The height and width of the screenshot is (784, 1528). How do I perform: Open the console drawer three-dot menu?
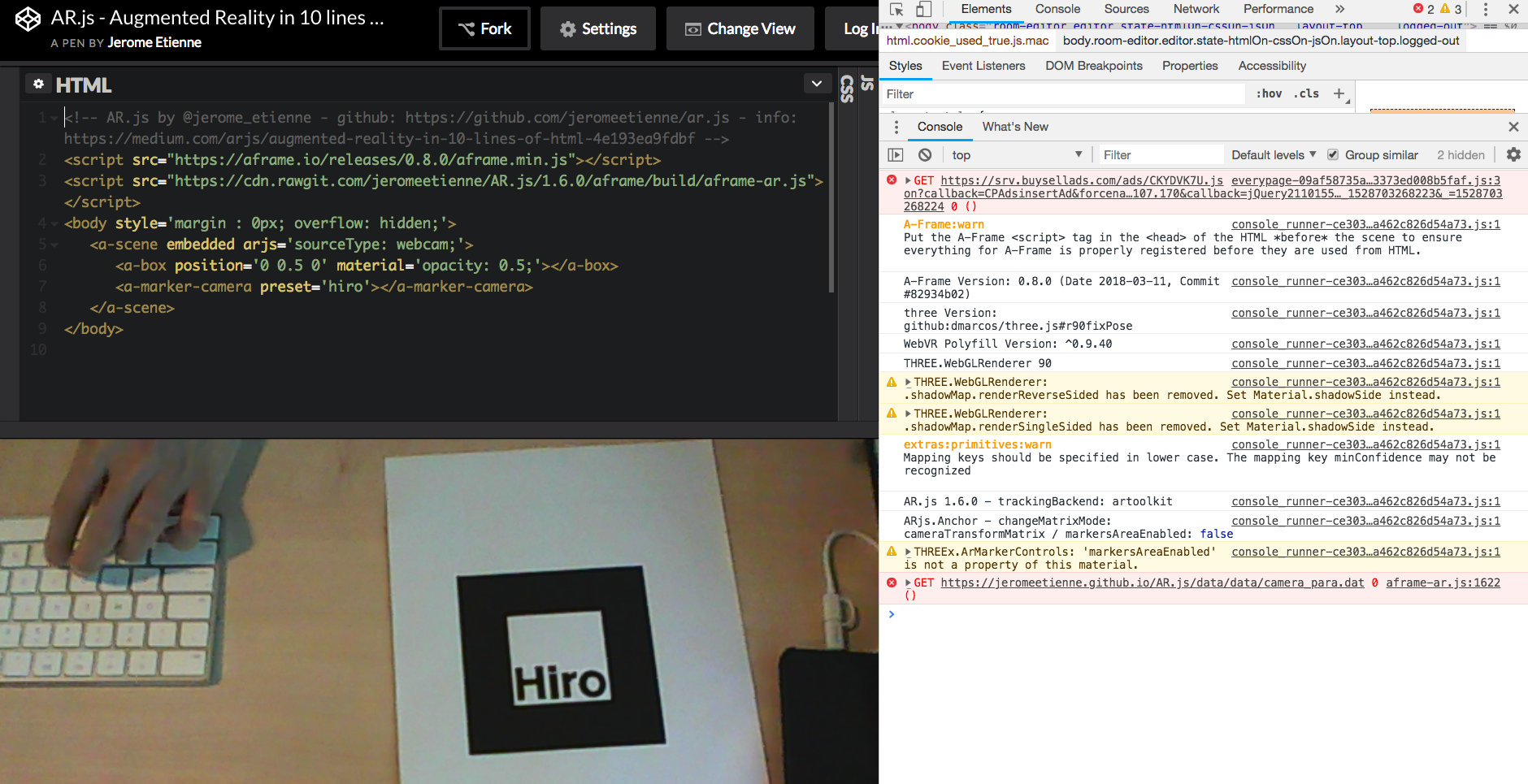(896, 127)
